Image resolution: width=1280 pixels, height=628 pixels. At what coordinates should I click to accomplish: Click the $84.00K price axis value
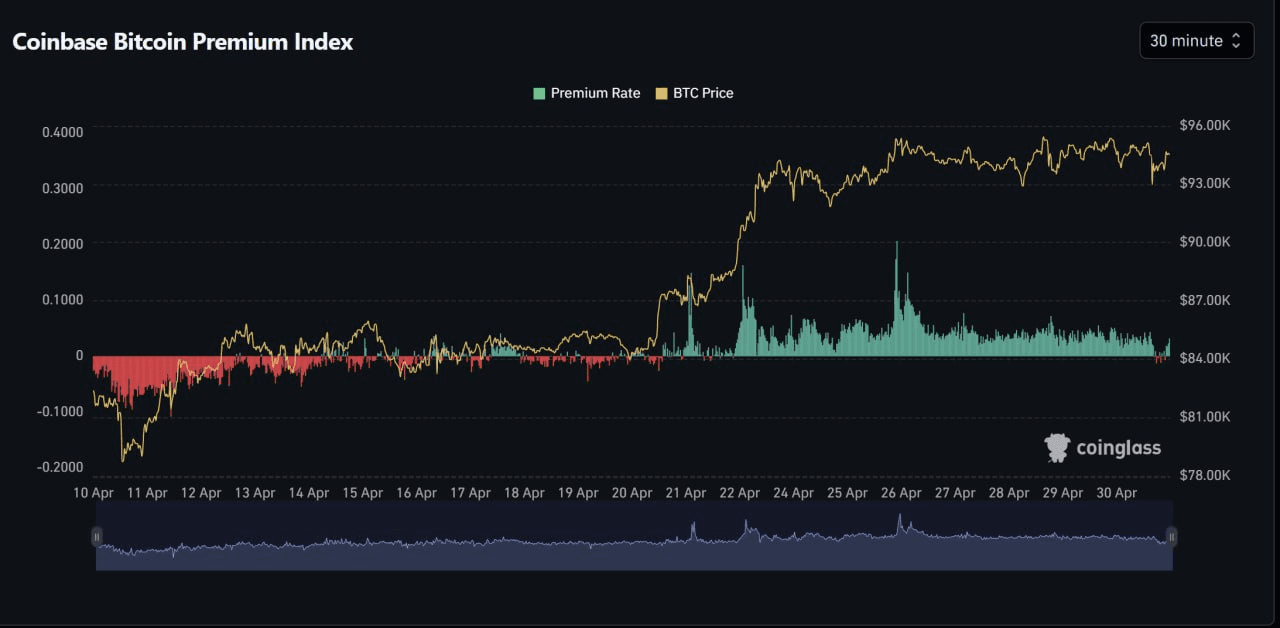click(x=1204, y=357)
